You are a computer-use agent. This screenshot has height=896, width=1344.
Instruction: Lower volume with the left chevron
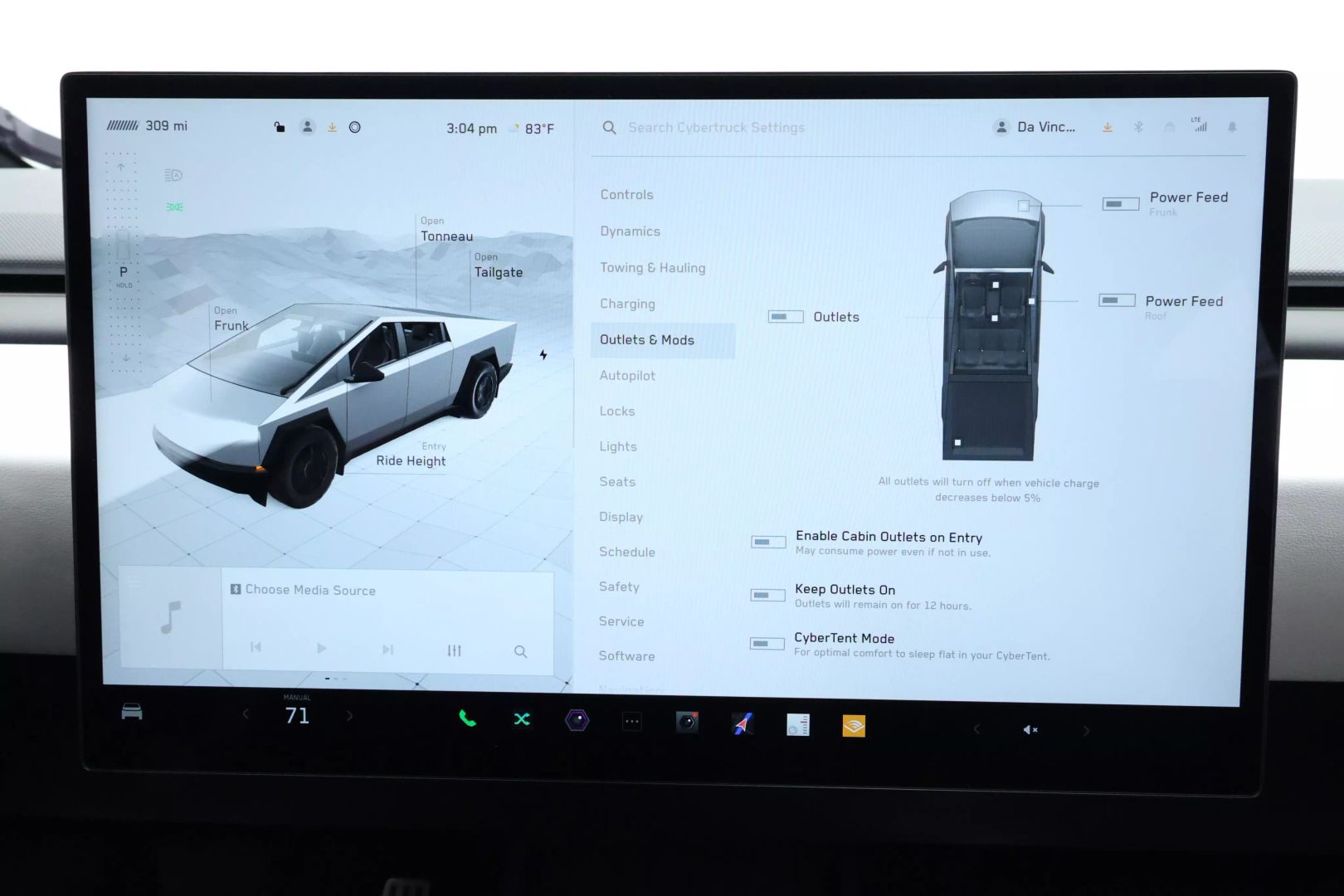(x=976, y=729)
